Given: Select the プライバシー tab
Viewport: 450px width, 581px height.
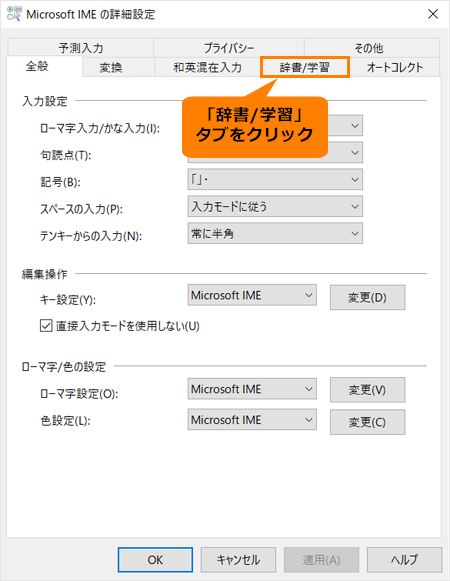Looking at the screenshot, I should (x=229, y=48).
